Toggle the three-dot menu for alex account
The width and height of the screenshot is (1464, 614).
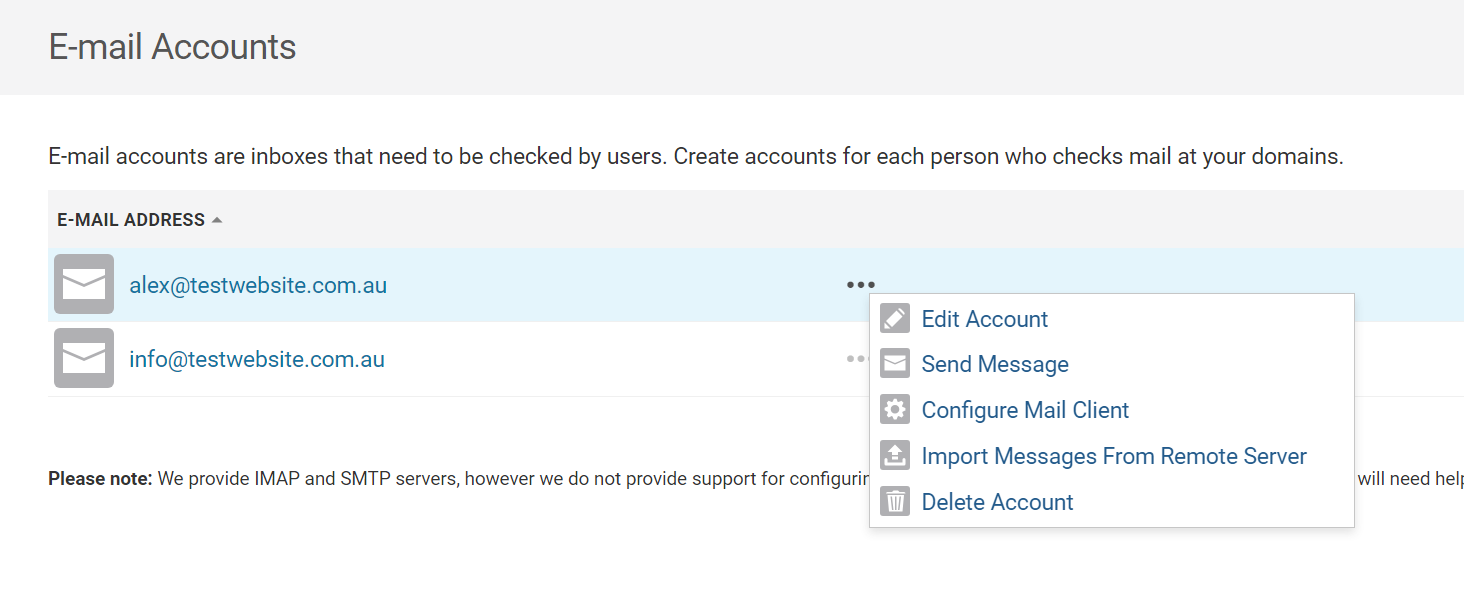[x=860, y=285]
